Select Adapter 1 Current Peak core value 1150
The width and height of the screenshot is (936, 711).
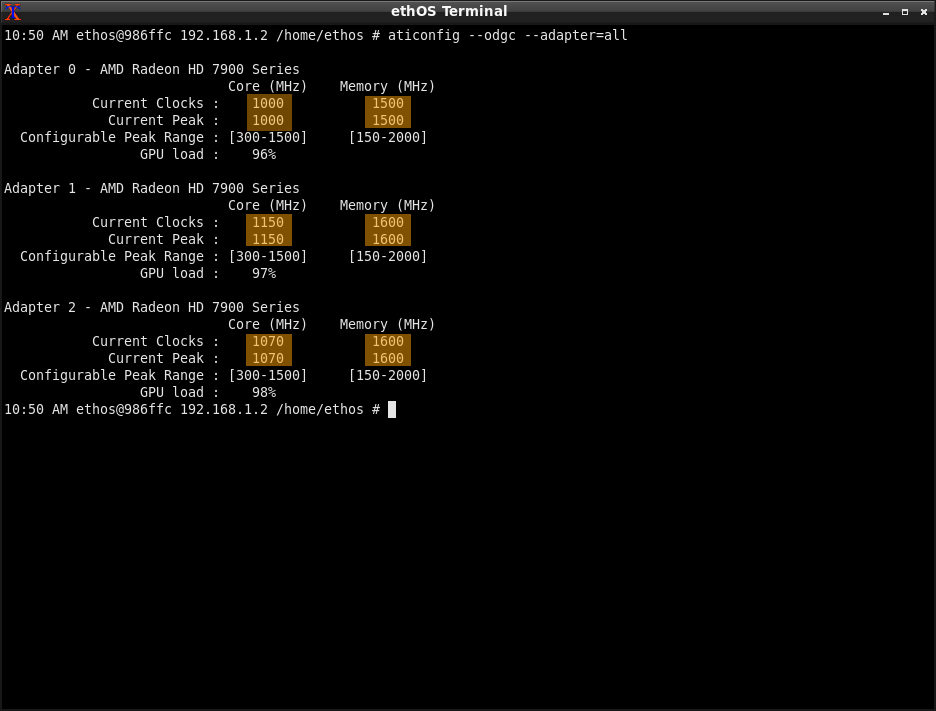coord(269,239)
